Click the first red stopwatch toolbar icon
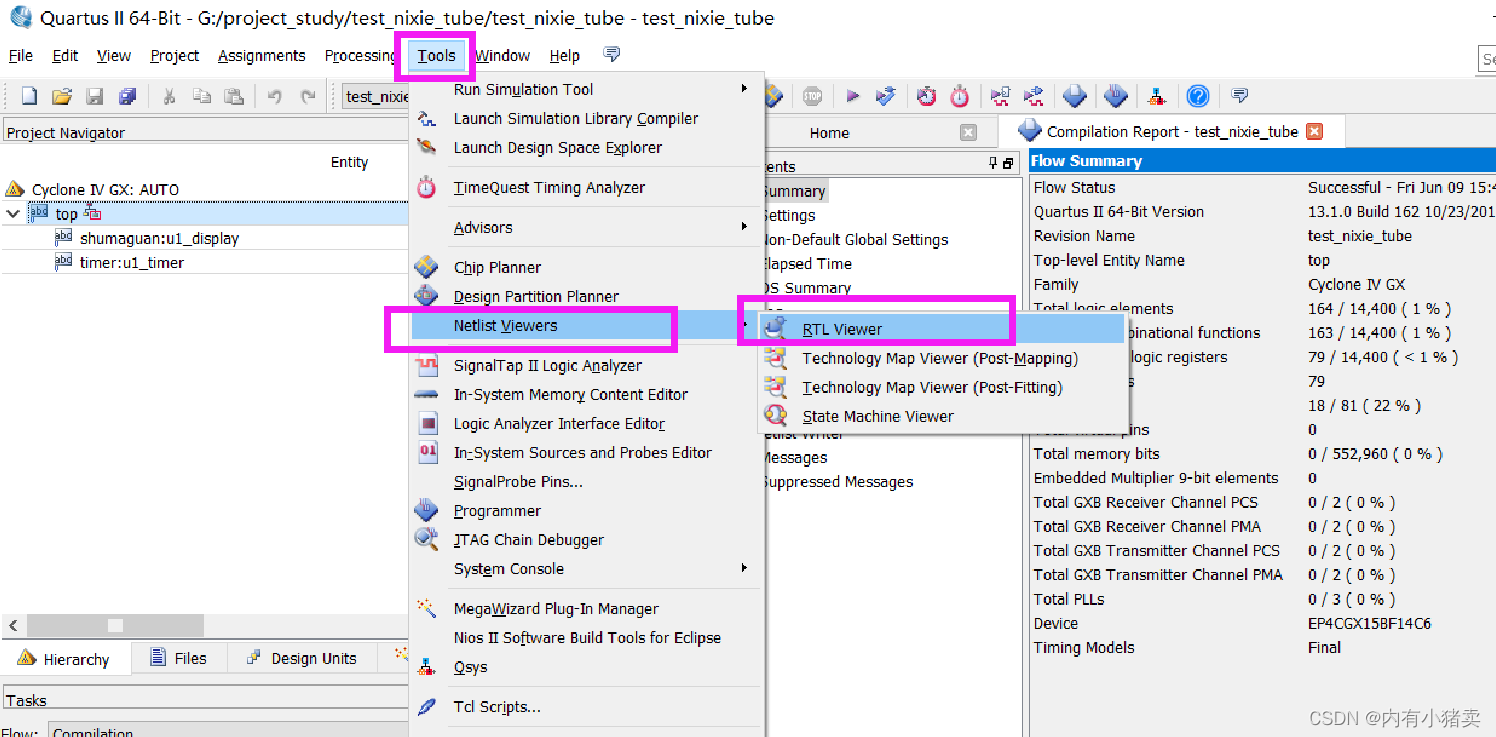The width and height of the screenshot is (1496, 737). click(927, 96)
